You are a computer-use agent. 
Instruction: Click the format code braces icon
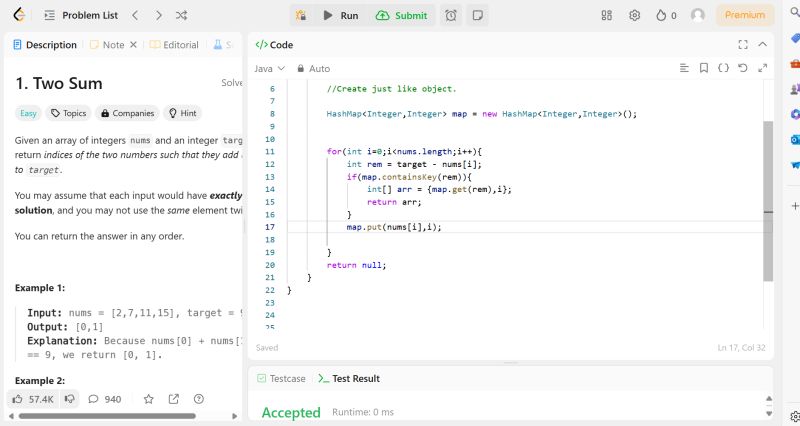pyautogui.click(x=723, y=68)
